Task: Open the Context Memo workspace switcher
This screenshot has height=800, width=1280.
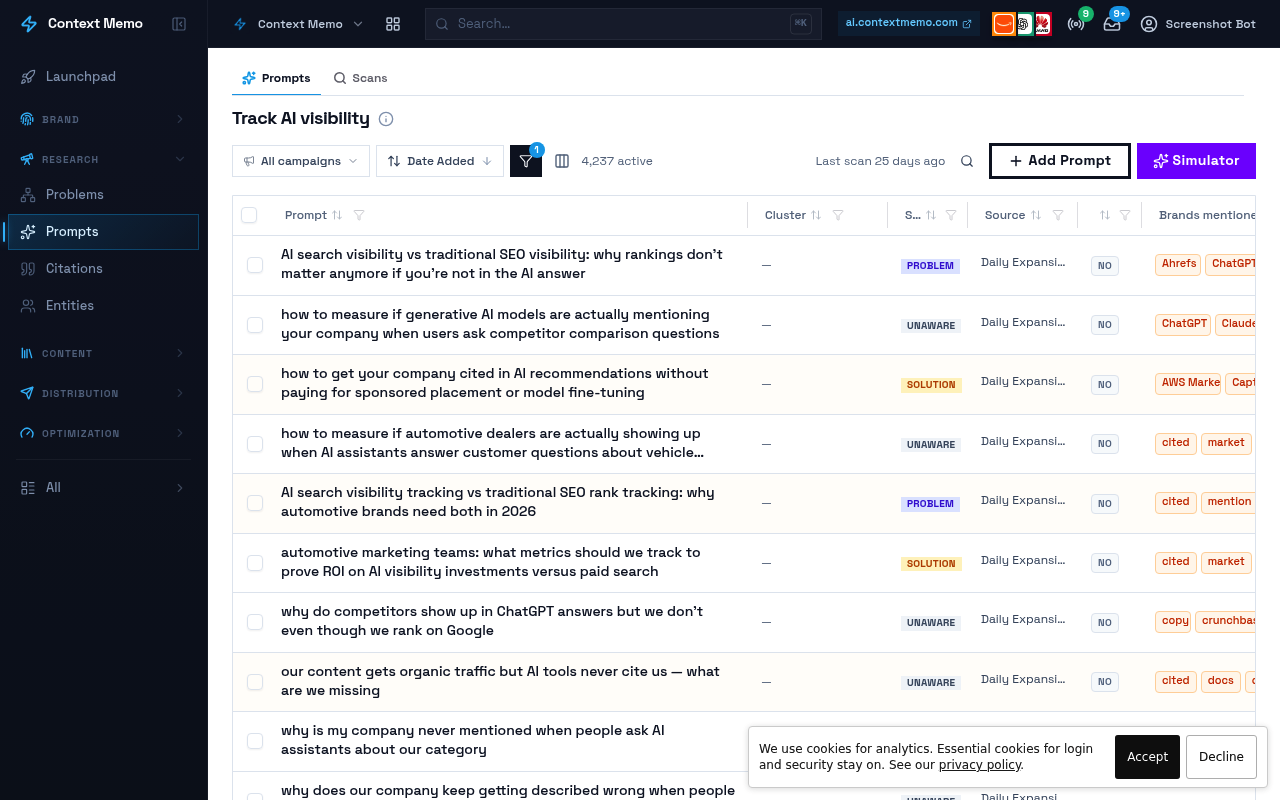Action: (298, 24)
